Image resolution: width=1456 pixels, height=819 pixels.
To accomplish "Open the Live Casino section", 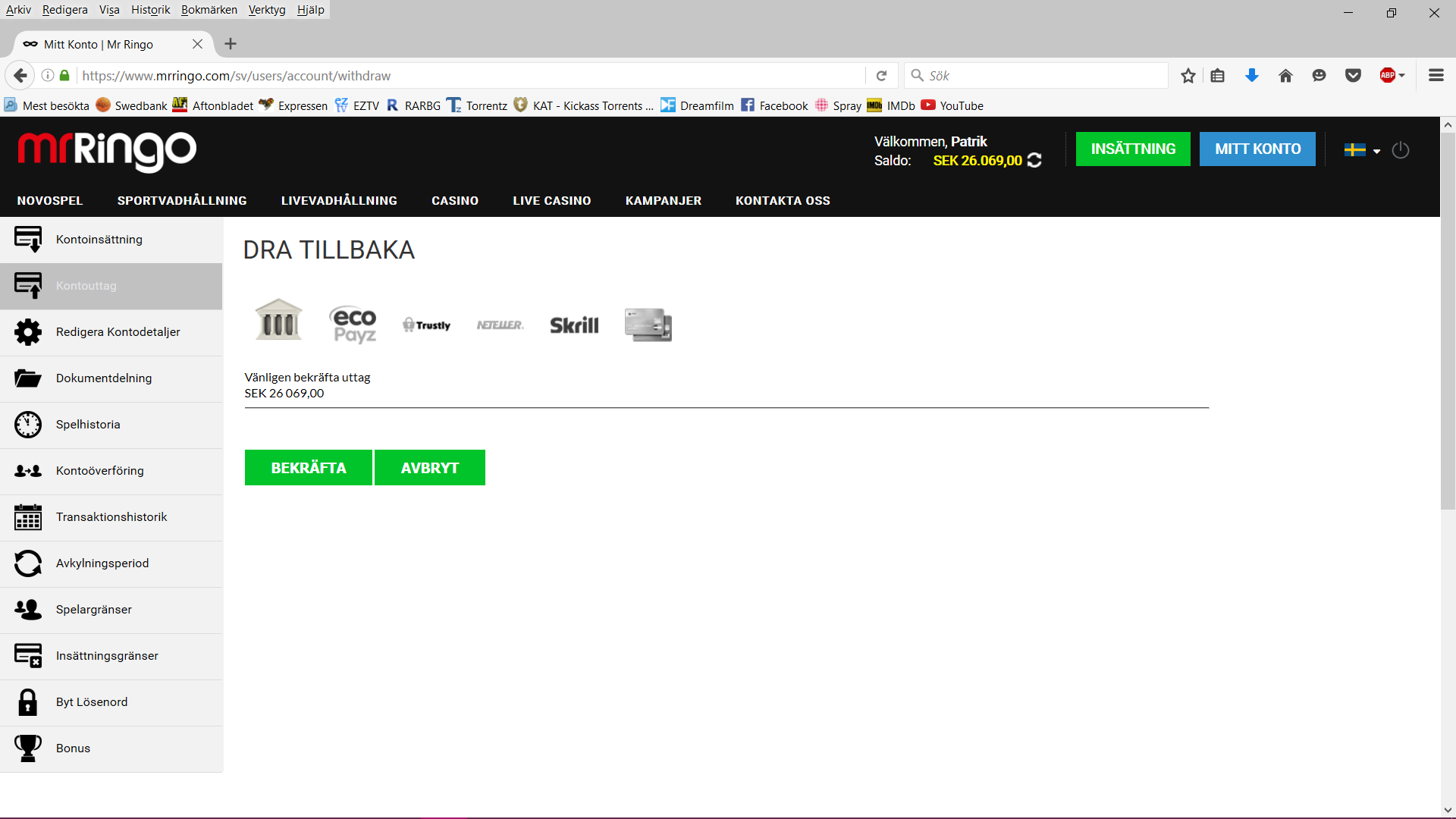I will [552, 201].
